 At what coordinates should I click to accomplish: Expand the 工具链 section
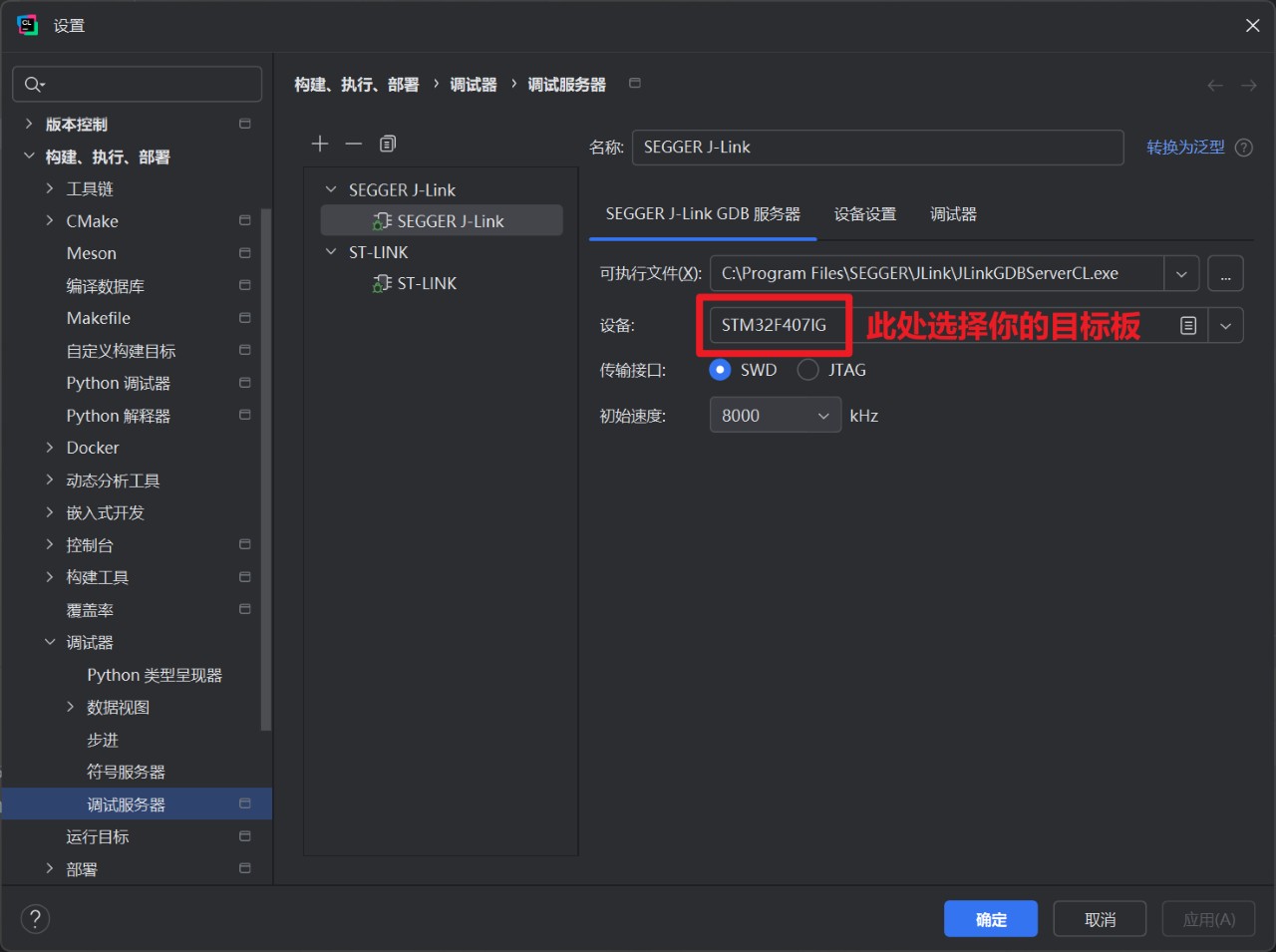(x=50, y=188)
